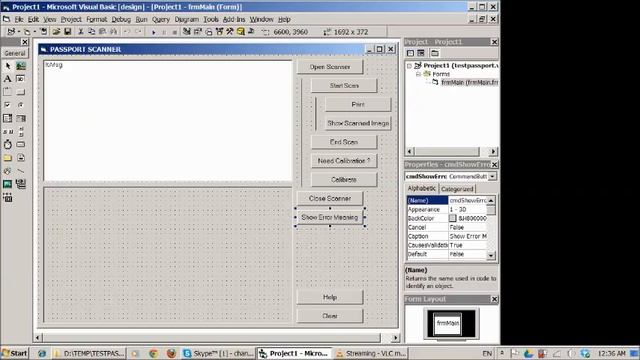Select the Timer control tool
The height and width of the screenshot is (360, 640).
tap(8, 144)
